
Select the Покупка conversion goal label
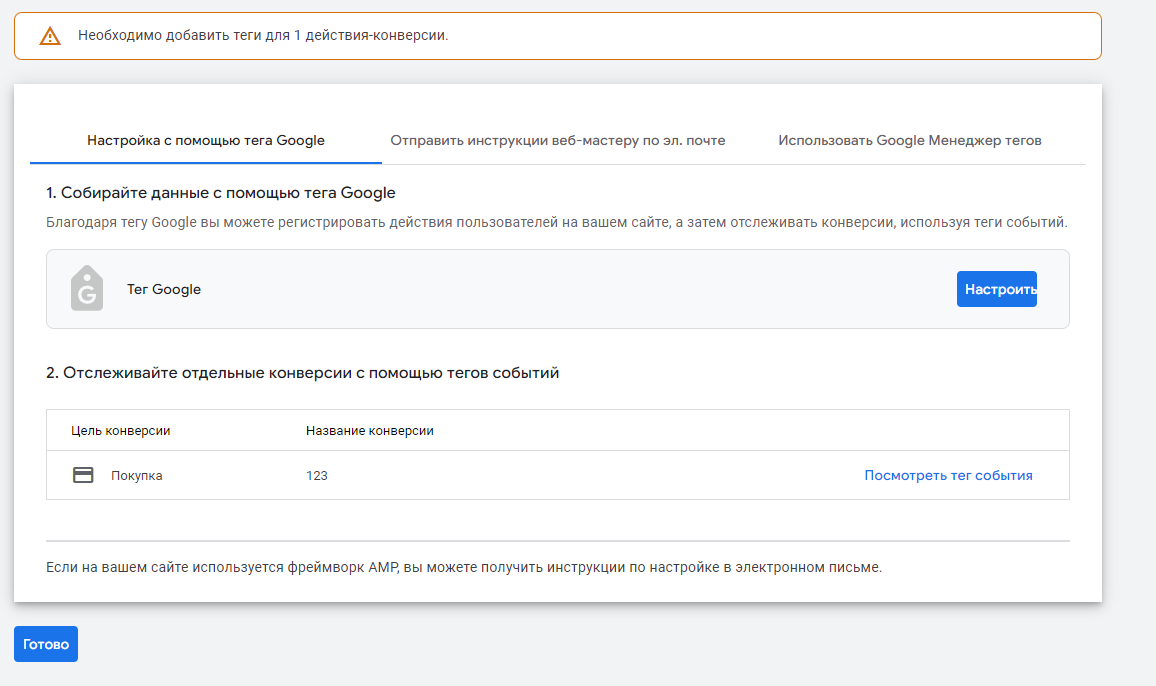(137, 476)
